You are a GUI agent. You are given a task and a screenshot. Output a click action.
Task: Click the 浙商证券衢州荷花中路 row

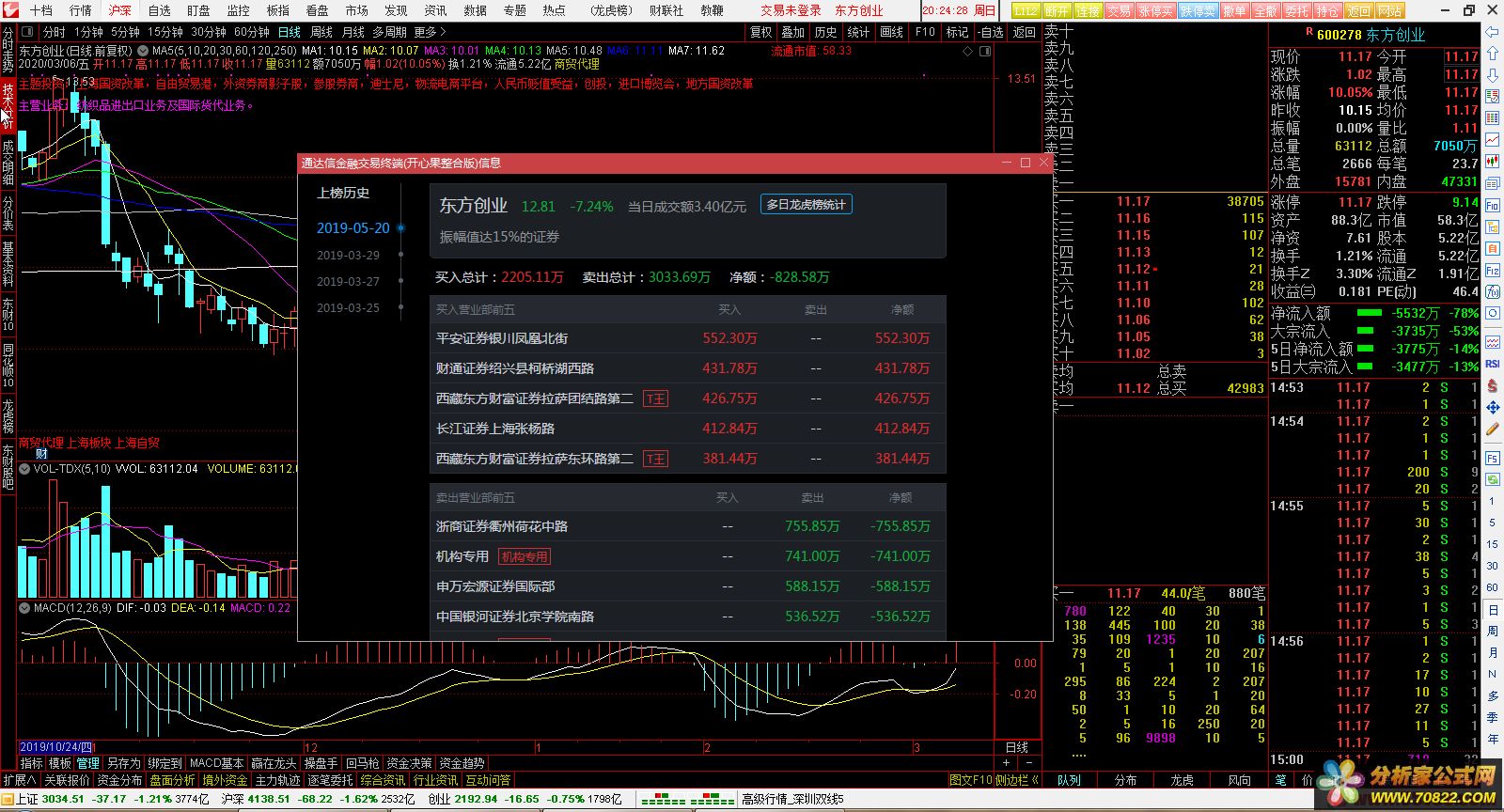click(x=687, y=526)
